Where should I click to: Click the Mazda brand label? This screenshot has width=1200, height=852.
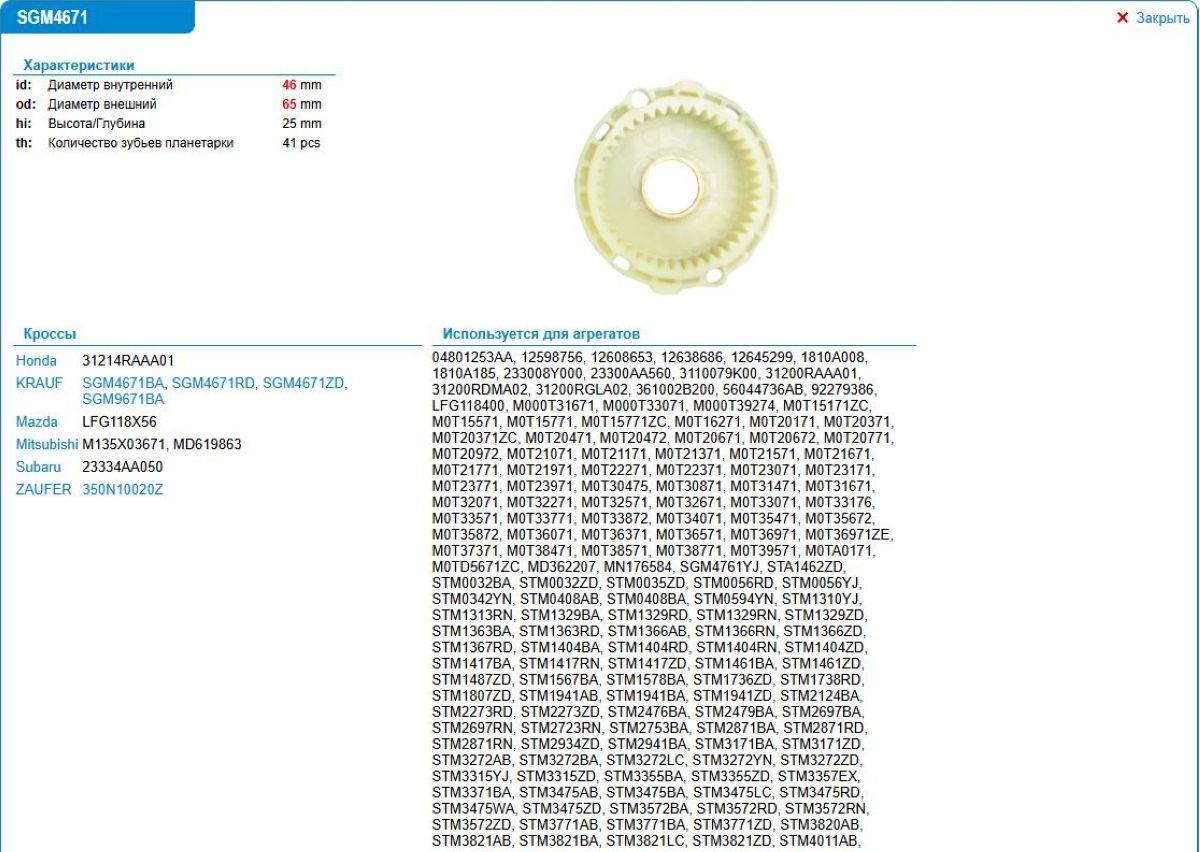coord(37,422)
